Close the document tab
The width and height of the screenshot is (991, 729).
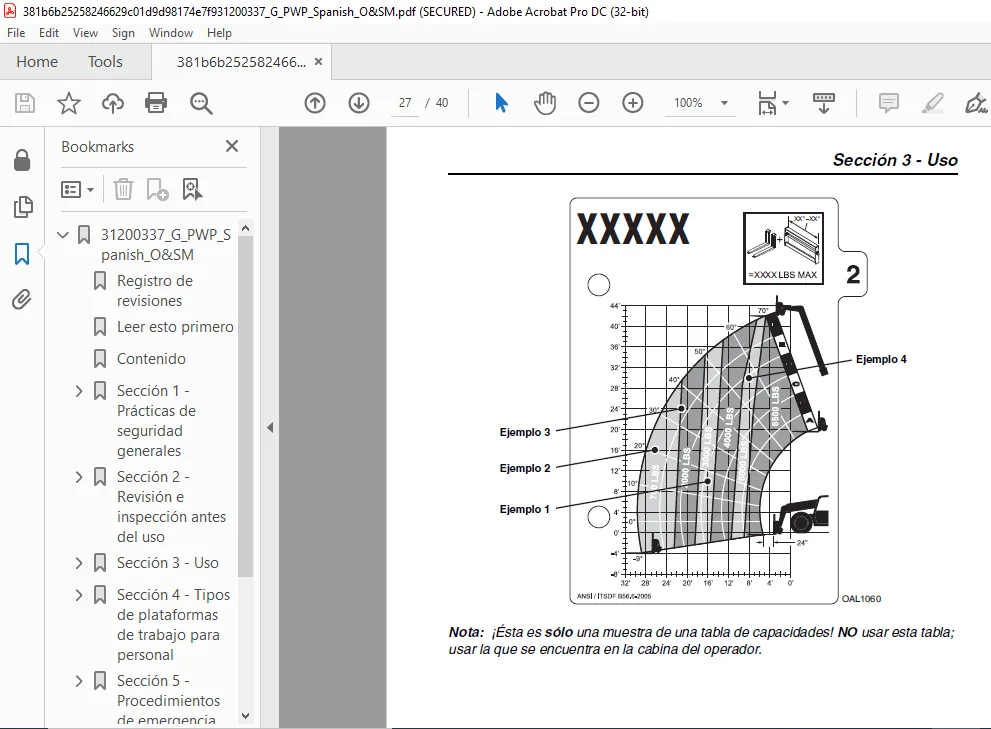[319, 61]
